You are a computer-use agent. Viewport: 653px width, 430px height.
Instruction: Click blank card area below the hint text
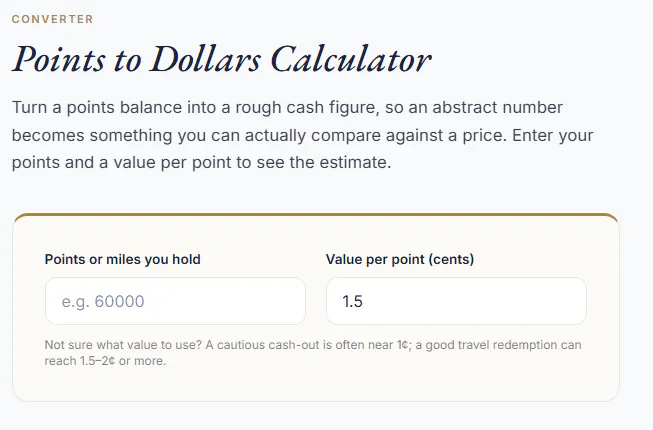click(316, 384)
